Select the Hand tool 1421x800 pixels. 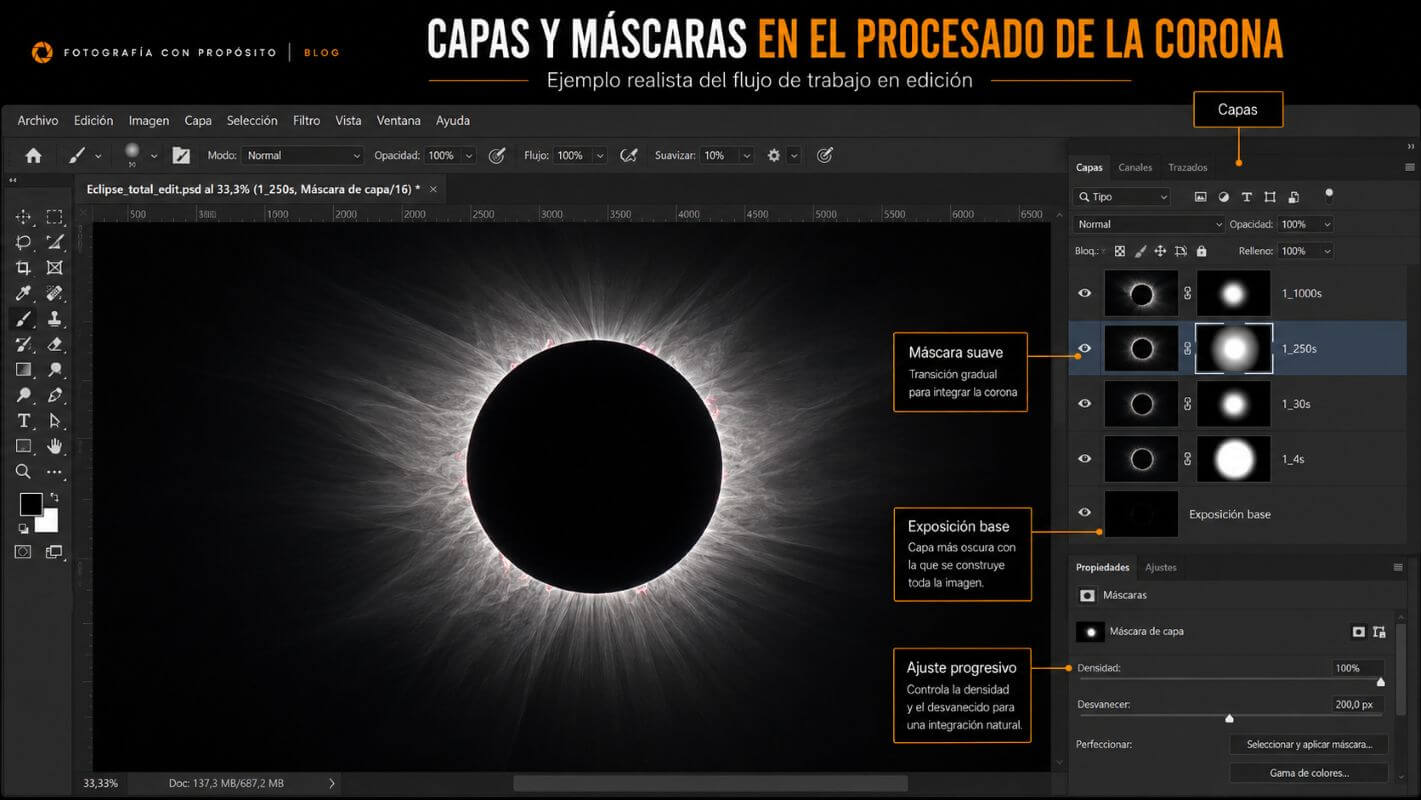tap(55, 446)
